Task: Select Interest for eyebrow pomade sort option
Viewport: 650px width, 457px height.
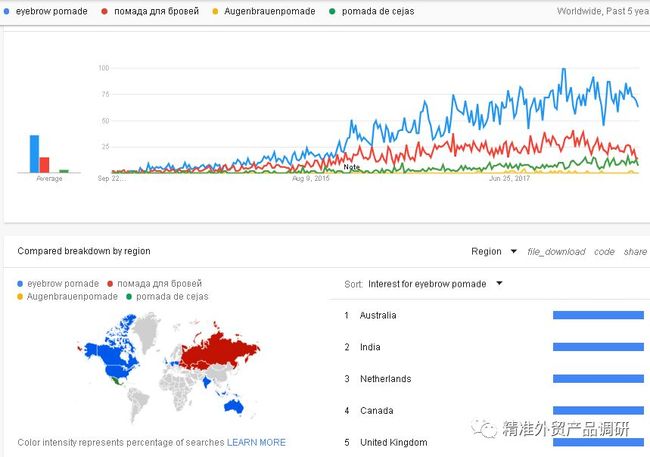Action: coord(427,284)
